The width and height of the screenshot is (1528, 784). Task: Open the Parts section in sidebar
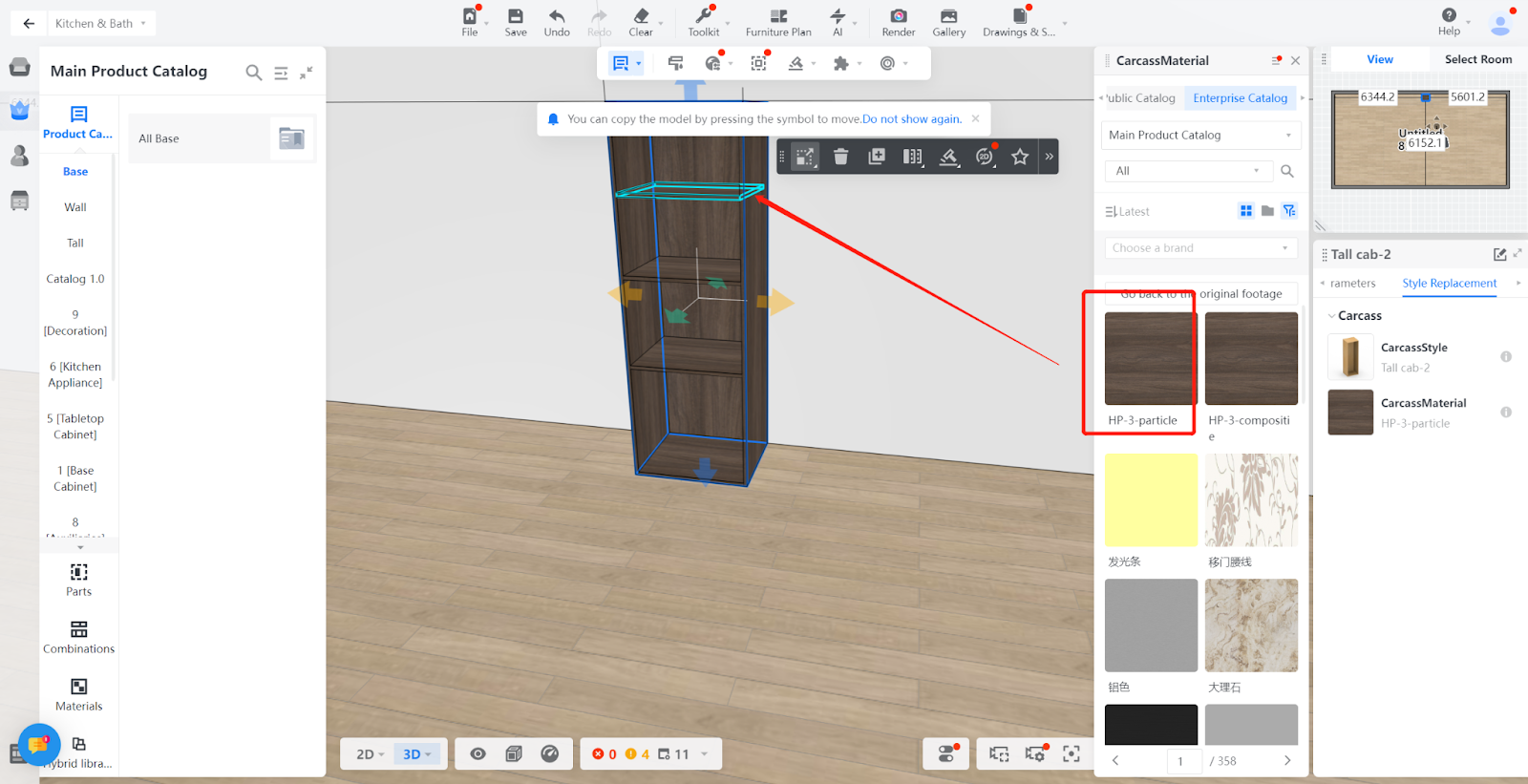pyautogui.click(x=78, y=579)
